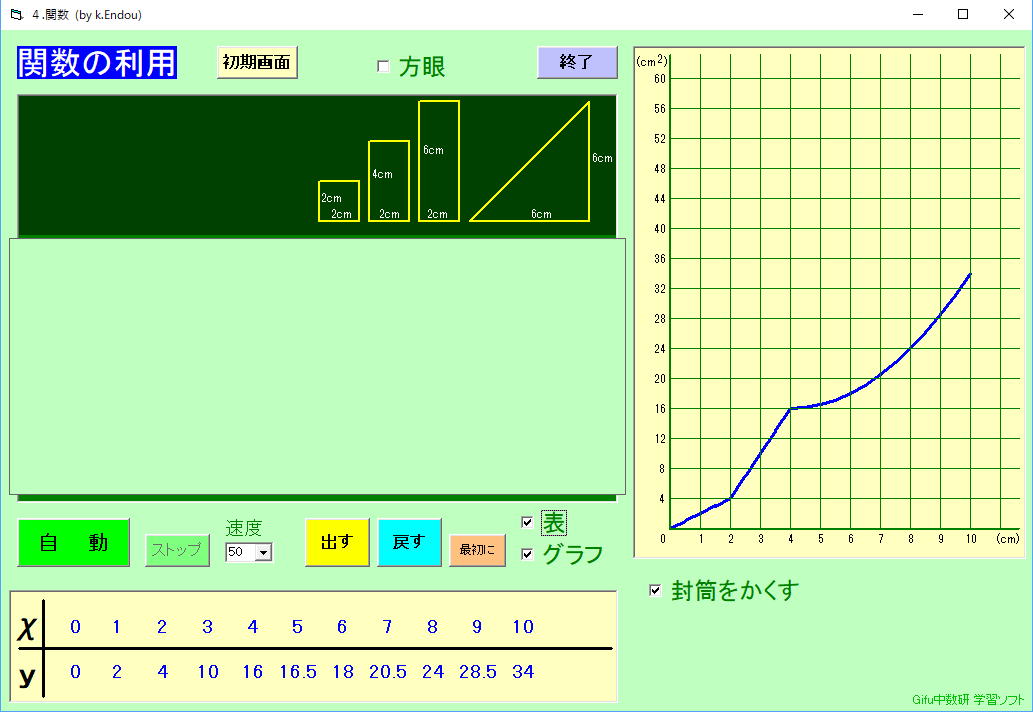1033x712 pixels.
Task: Click the y value 20.5 in table
Action: [x=387, y=672]
